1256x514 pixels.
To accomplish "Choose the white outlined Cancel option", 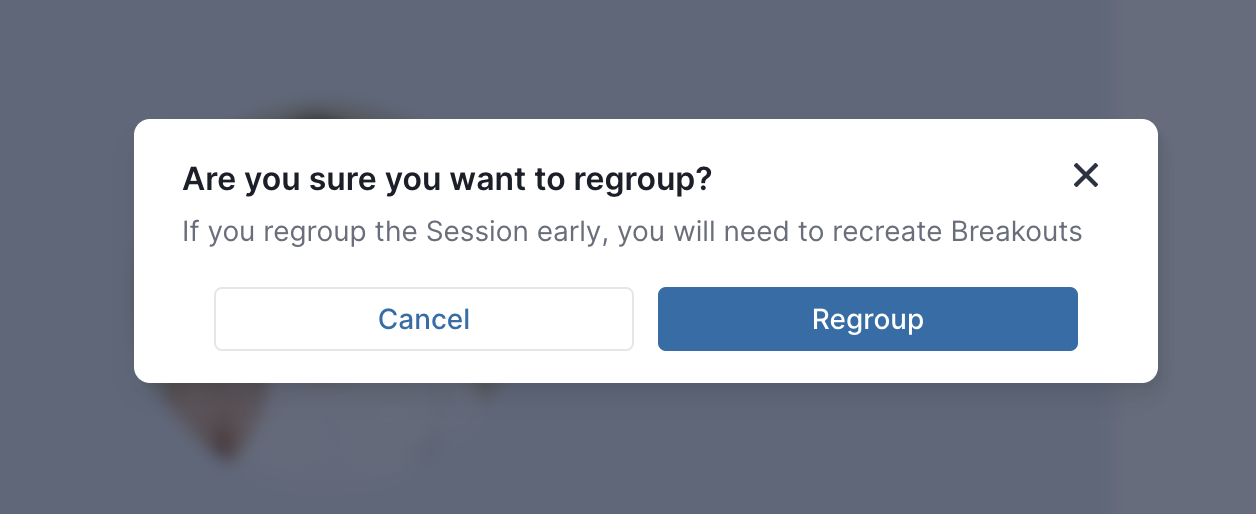I will pos(424,319).
